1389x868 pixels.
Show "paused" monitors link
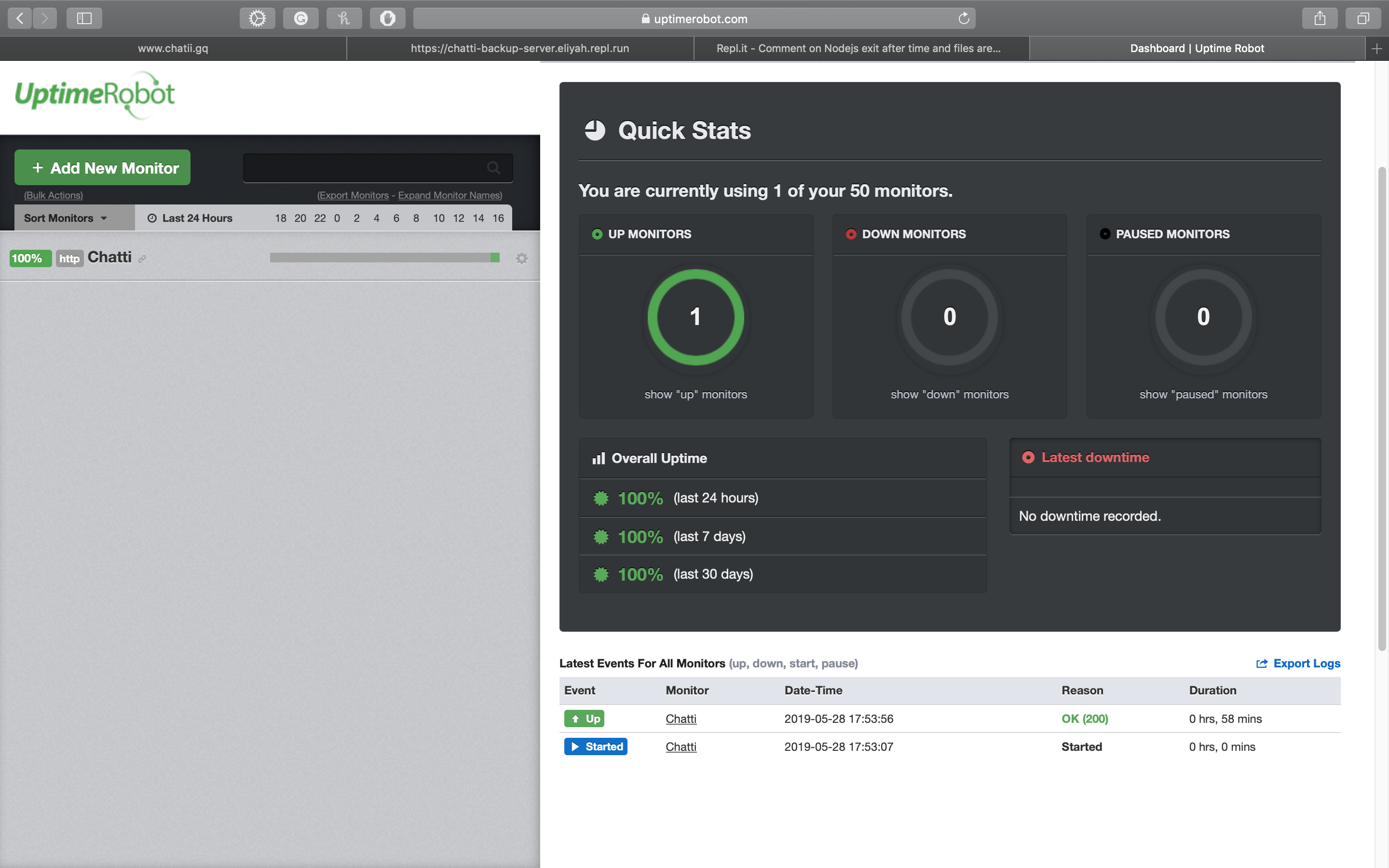point(1204,394)
